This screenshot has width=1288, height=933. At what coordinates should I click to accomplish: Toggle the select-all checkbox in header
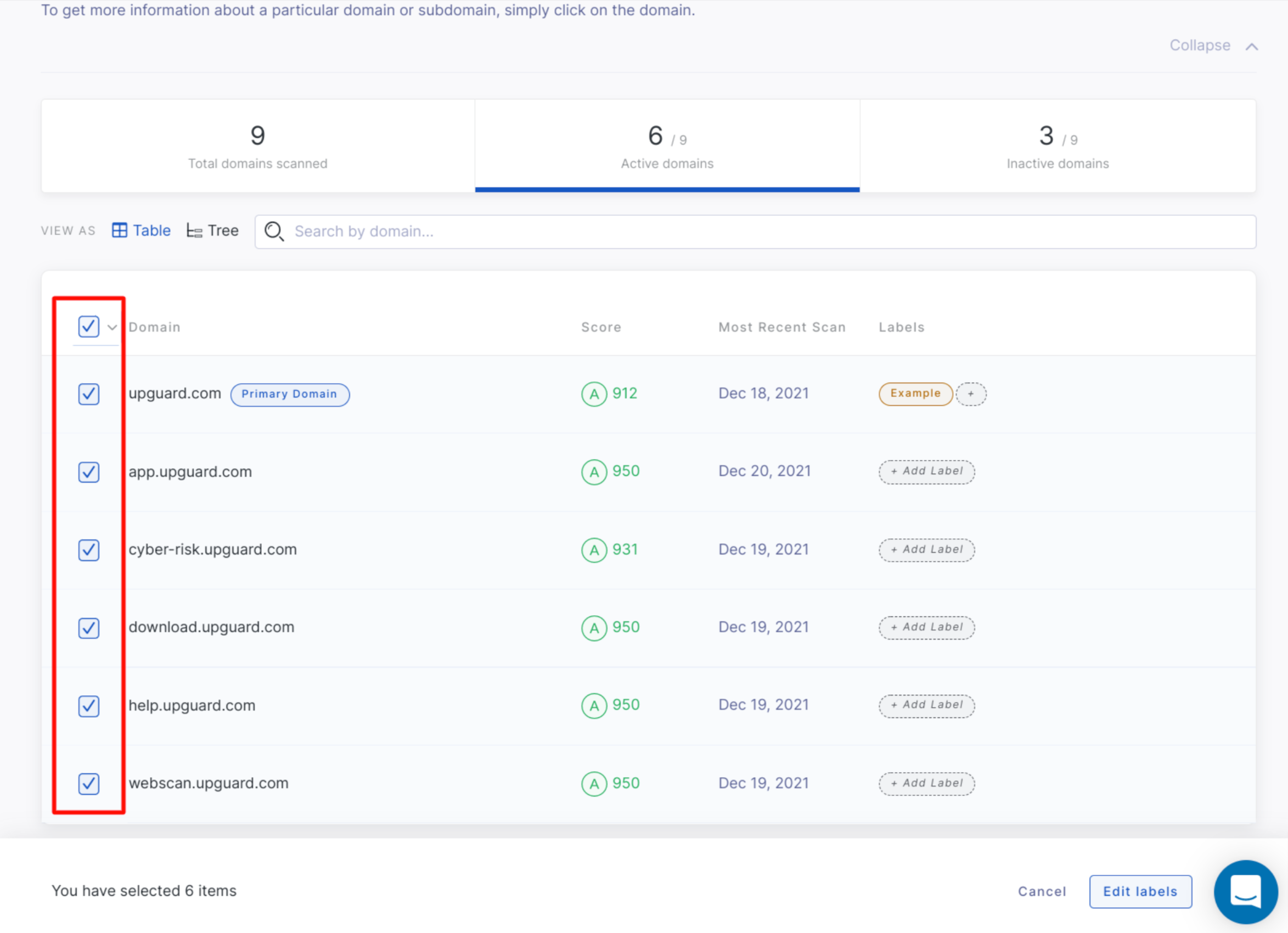coord(88,327)
